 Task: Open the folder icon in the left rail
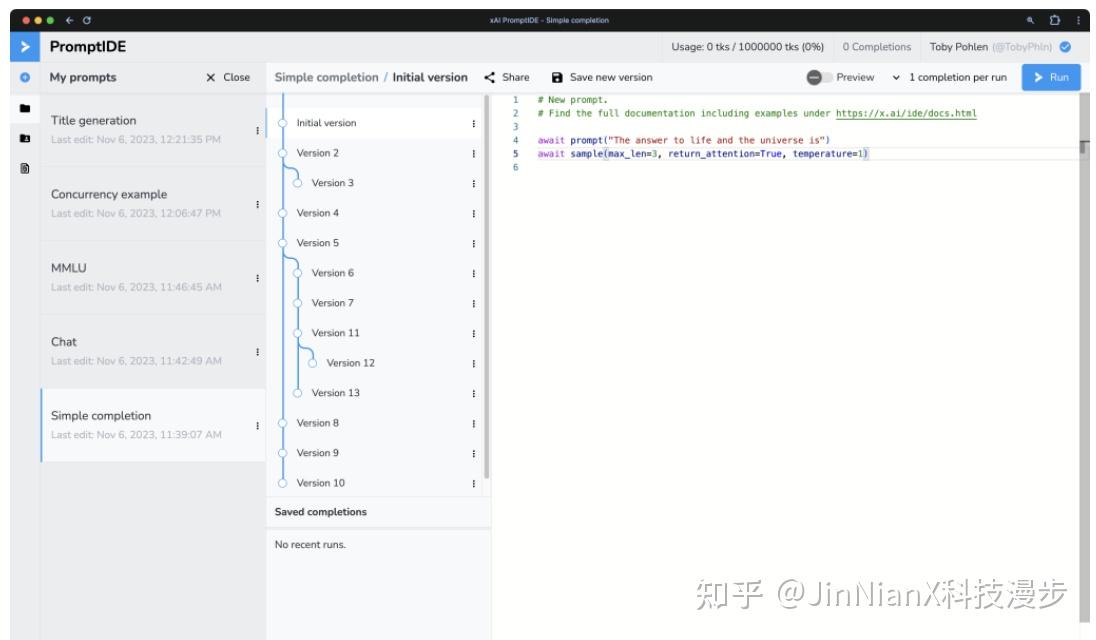pos(22,108)
